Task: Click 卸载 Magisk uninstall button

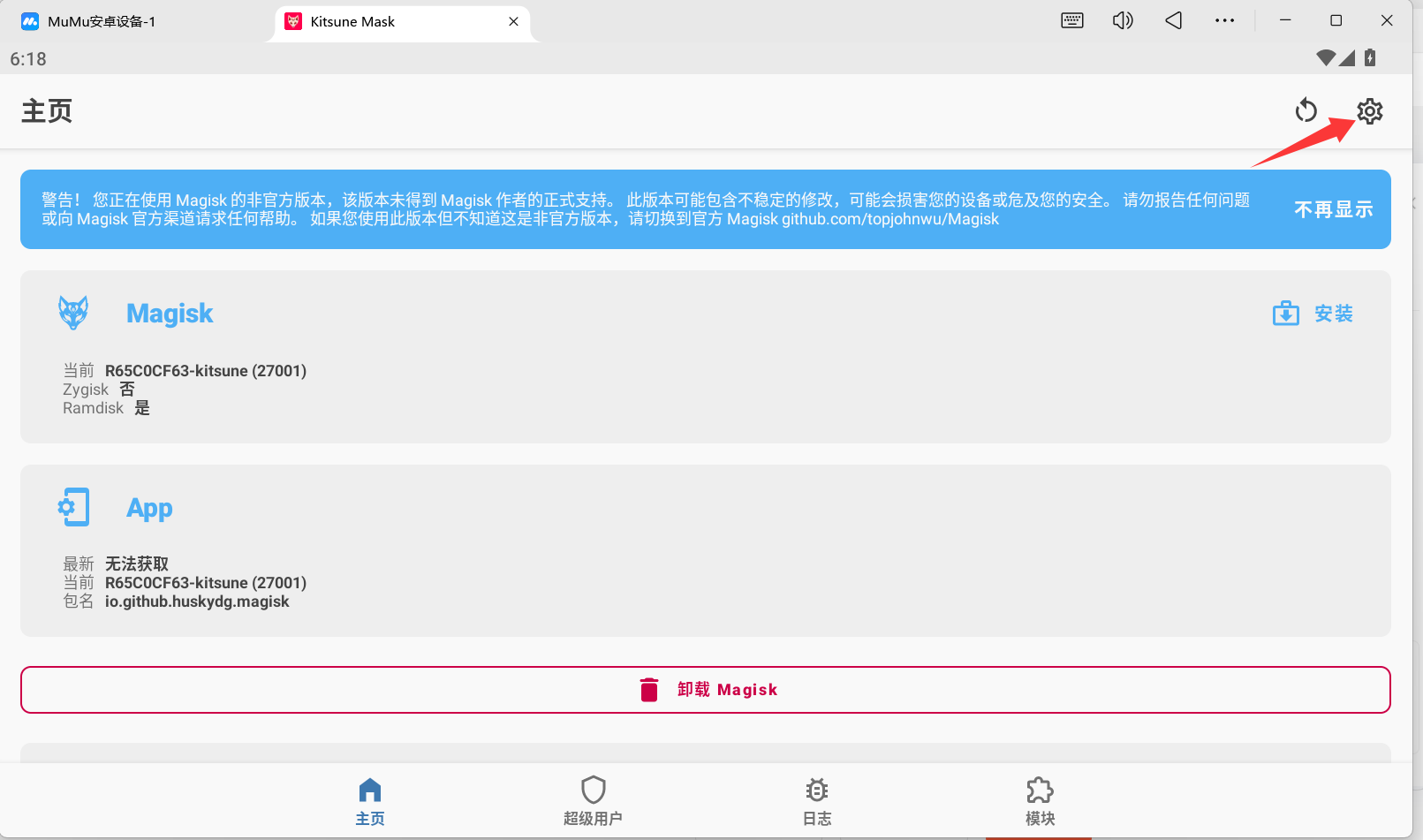Action: 705,690
